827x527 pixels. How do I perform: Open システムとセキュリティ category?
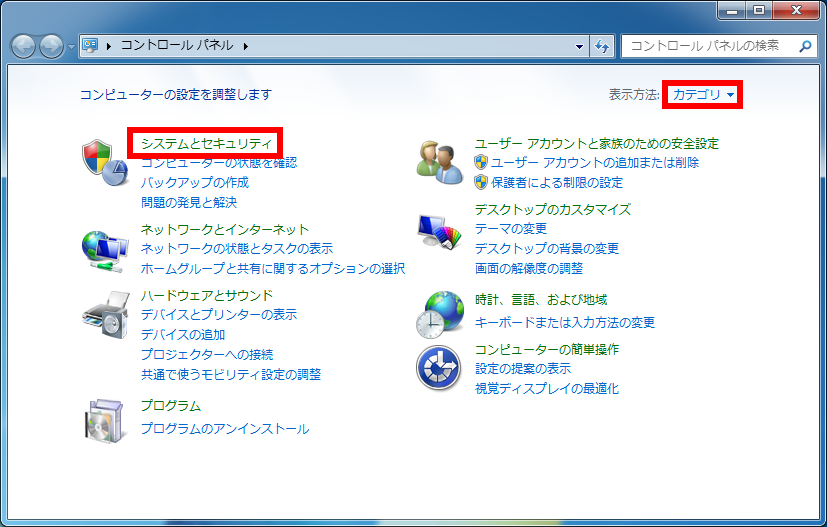[206, 143]
